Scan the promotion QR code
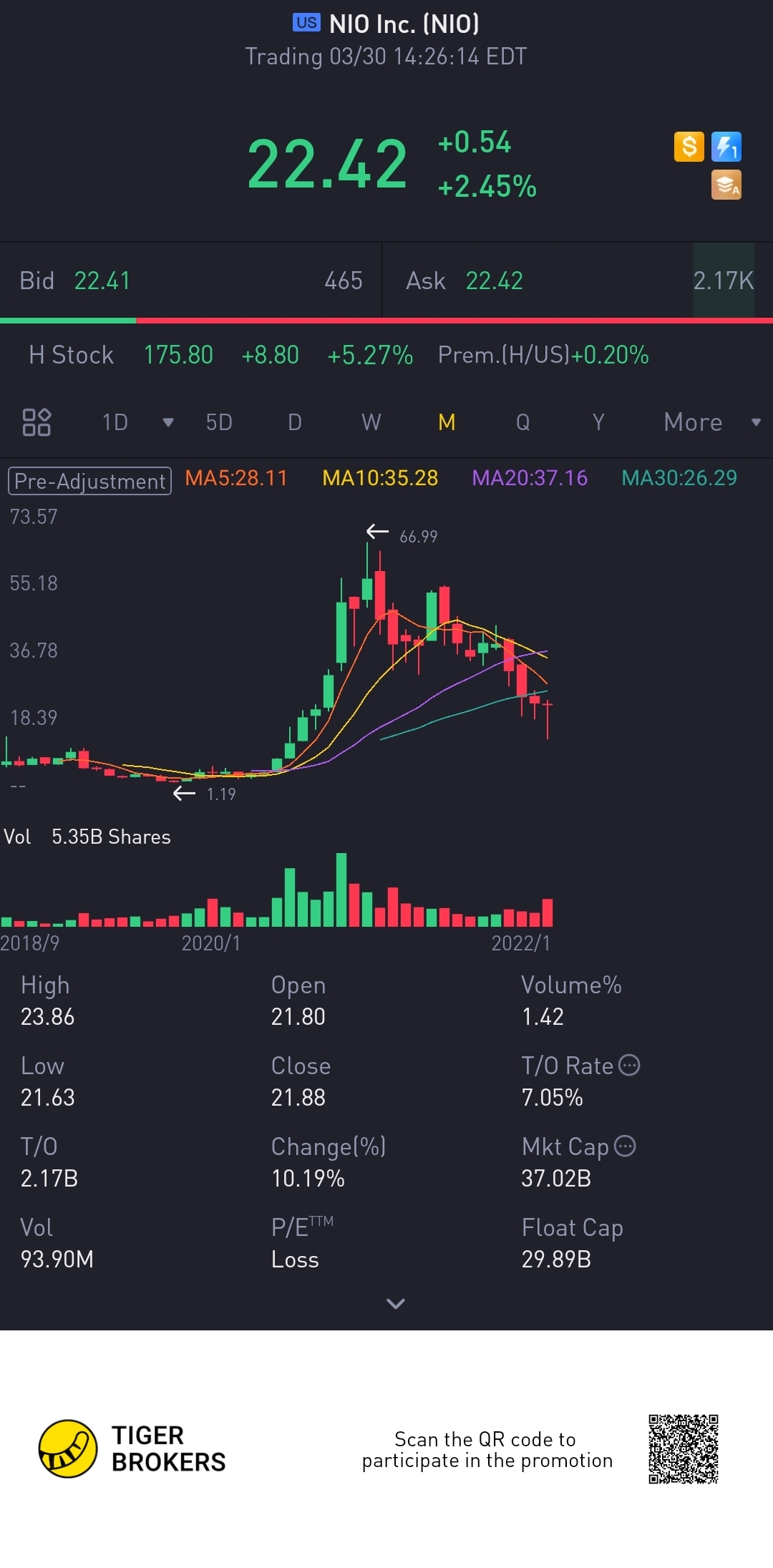 tap(684, 1449)
